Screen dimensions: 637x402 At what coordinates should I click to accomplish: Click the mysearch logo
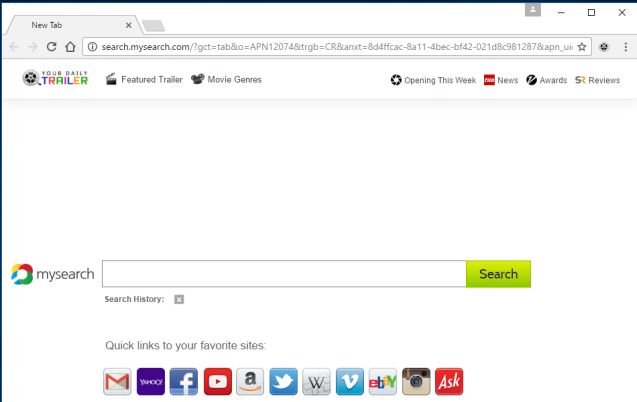52,274
